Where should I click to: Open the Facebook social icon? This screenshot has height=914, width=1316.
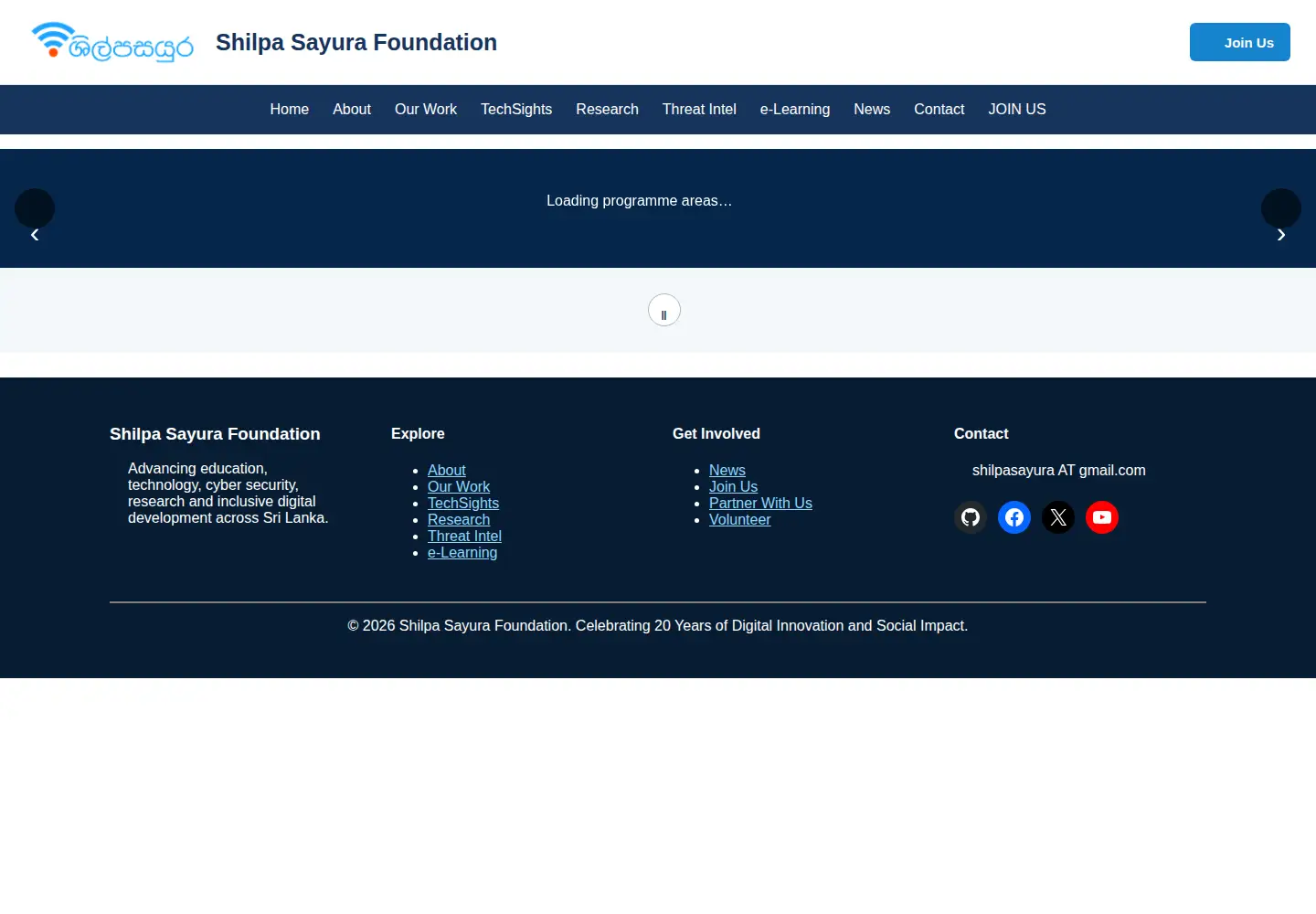point(1014,517)
